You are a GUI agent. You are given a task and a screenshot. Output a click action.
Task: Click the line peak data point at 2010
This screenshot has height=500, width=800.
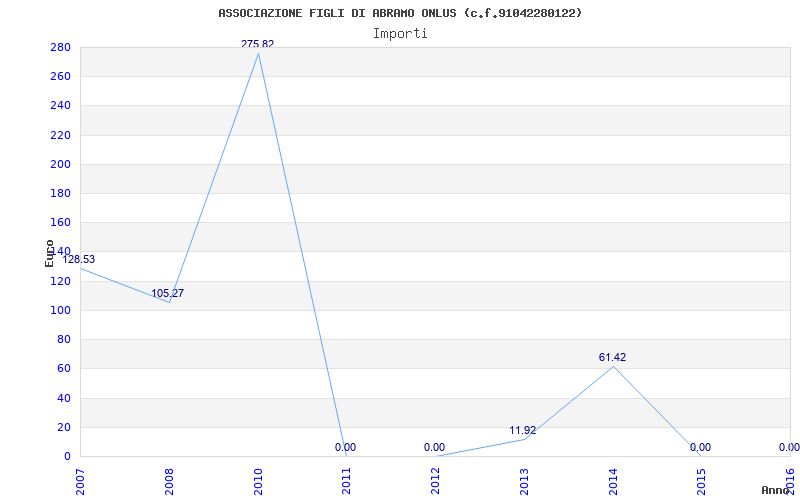pos(258,53)
